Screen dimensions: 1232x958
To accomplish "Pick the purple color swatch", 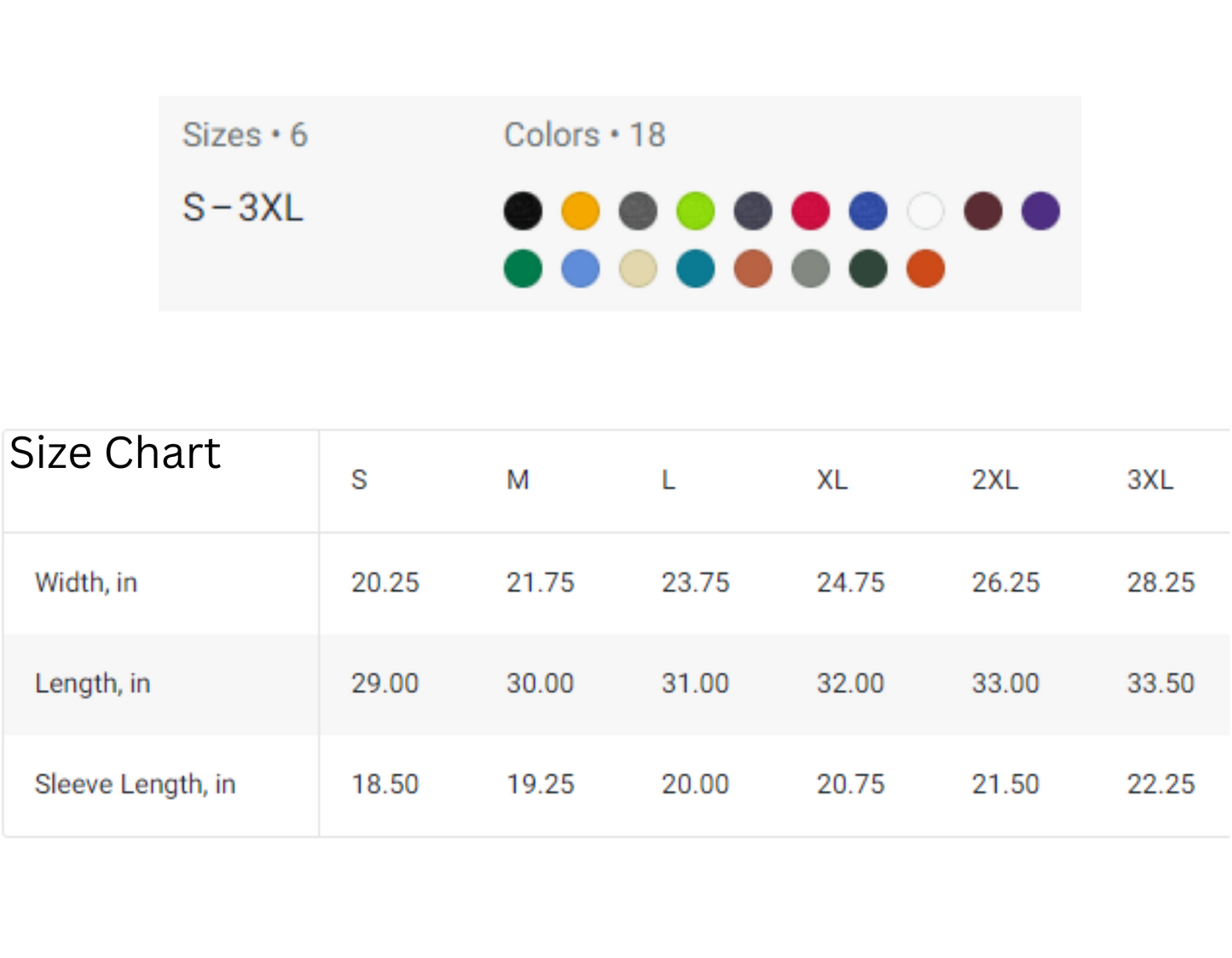I will point(1040,211).
